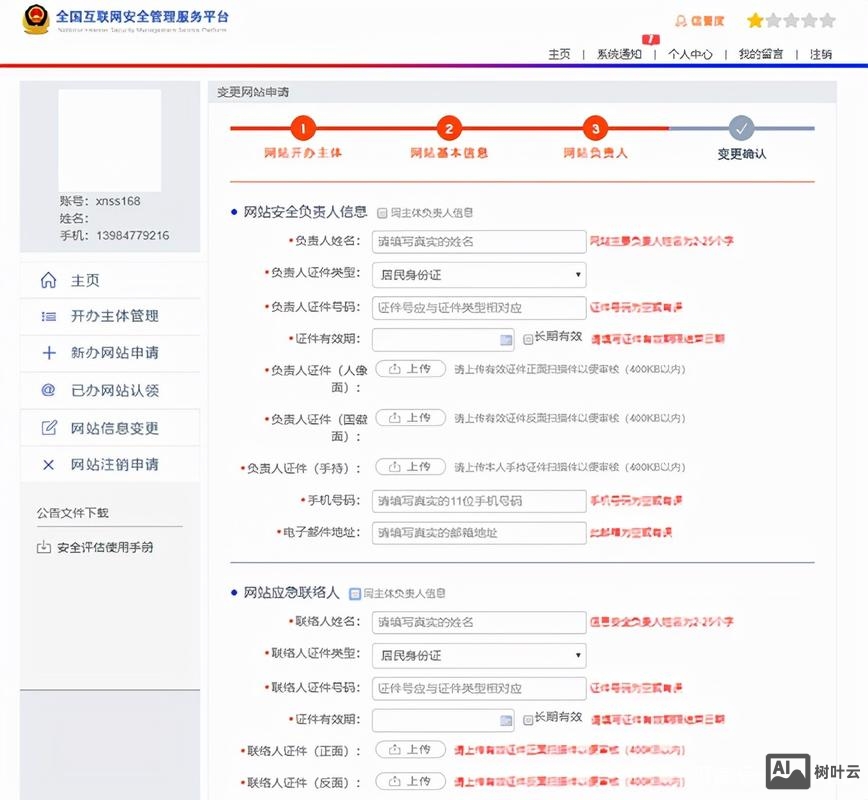The image size is (868, 800).
Task: Upload the 负责人证件 portrait side photo
Action: coord(411,370)
